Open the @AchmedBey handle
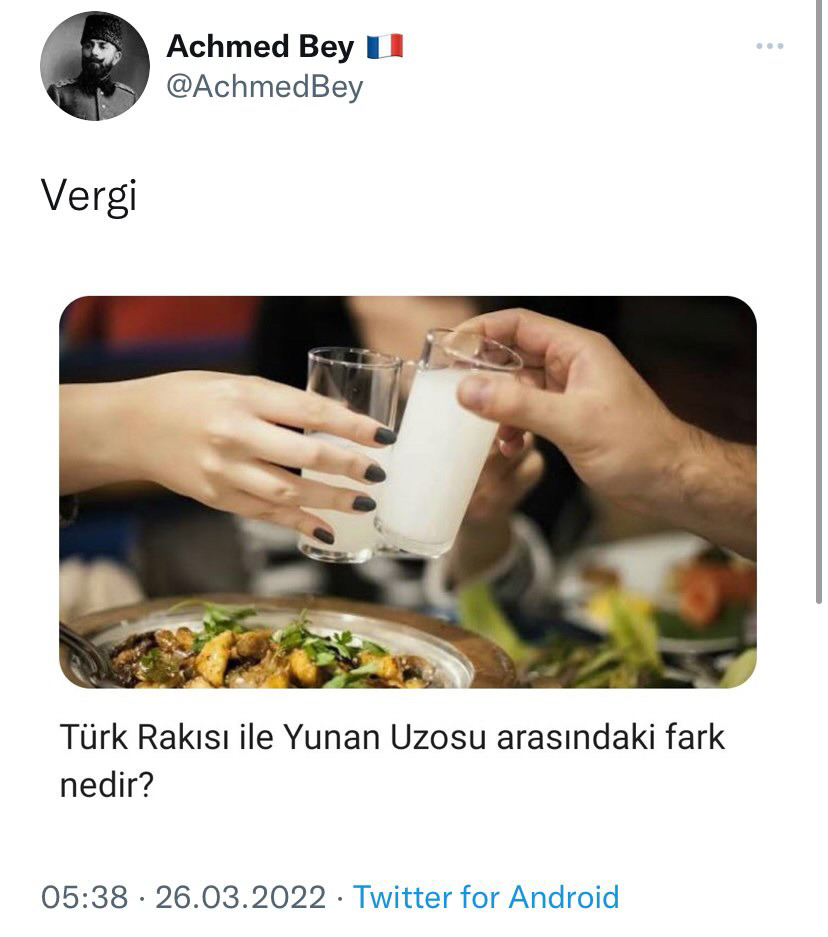 [265, 87]
